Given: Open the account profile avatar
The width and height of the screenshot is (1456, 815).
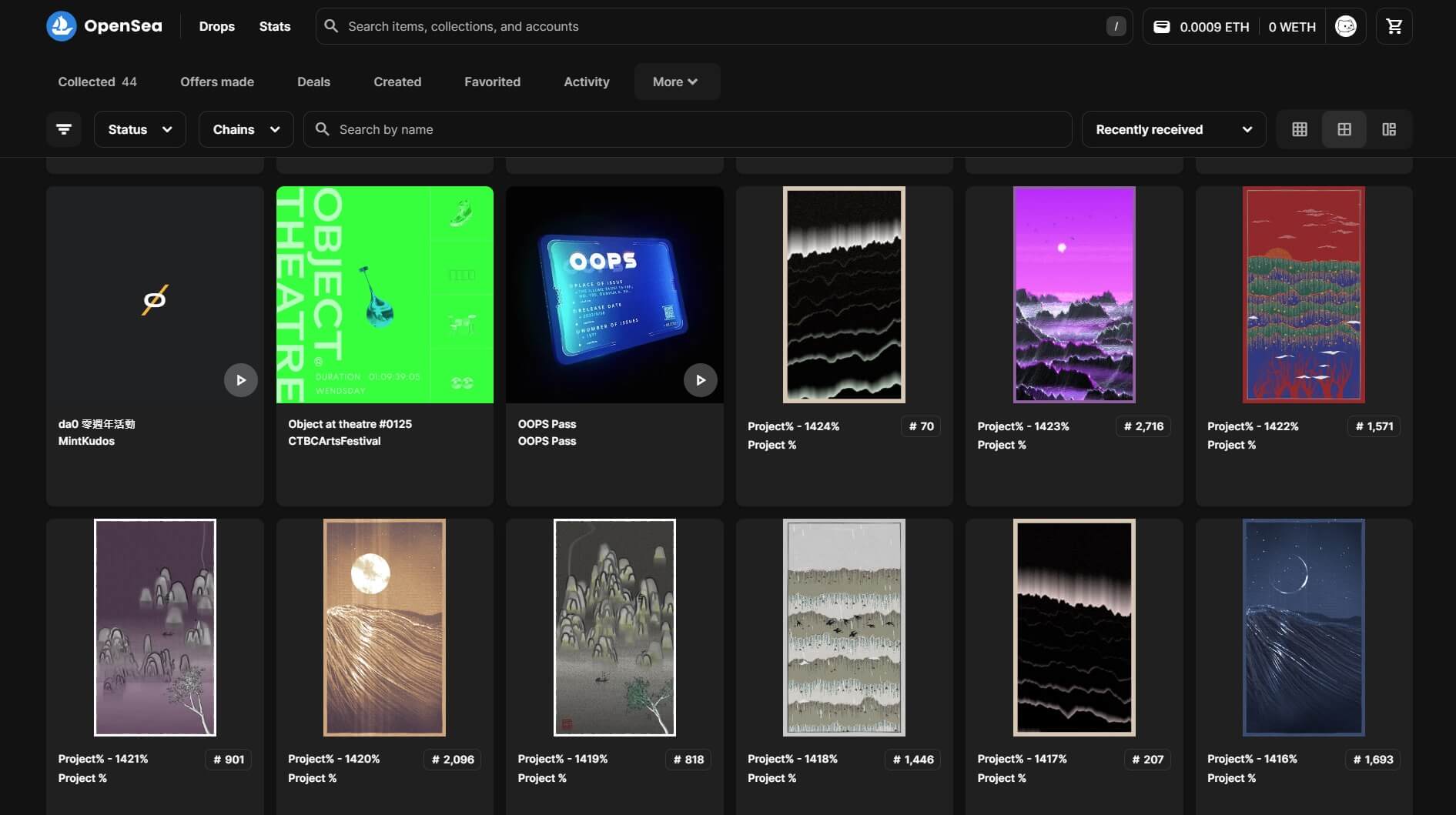Looking at the screenshot, I should click(x=1345, y=26).
